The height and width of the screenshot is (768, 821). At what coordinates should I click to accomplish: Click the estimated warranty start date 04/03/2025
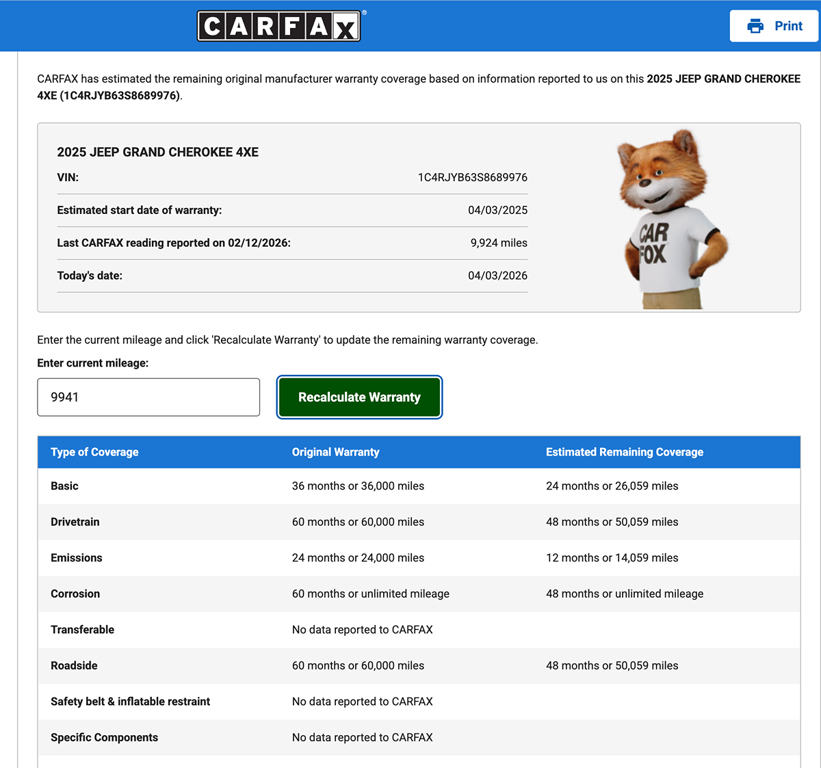click(x=497, y=211)
